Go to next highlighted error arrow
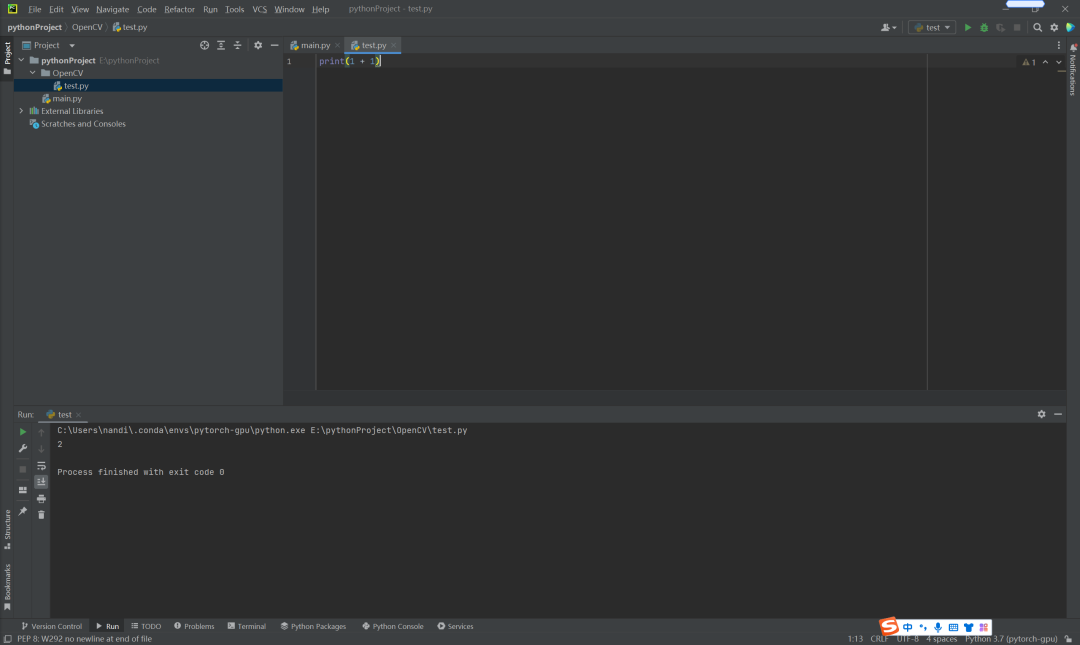Viewport: 1080px width, 645px height. pyautogui.click(x=1059, y=62)
